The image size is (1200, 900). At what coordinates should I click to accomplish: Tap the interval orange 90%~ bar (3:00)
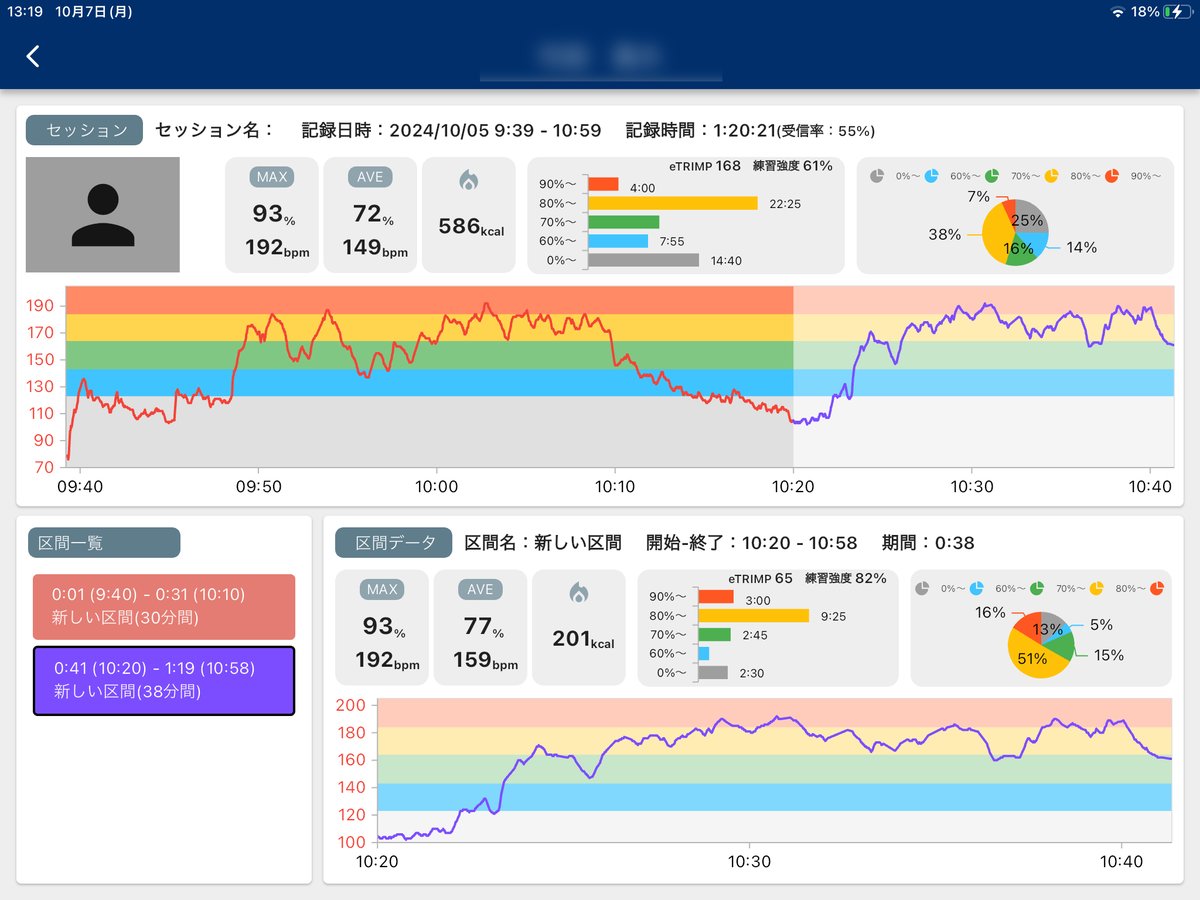tap(716, 597)
